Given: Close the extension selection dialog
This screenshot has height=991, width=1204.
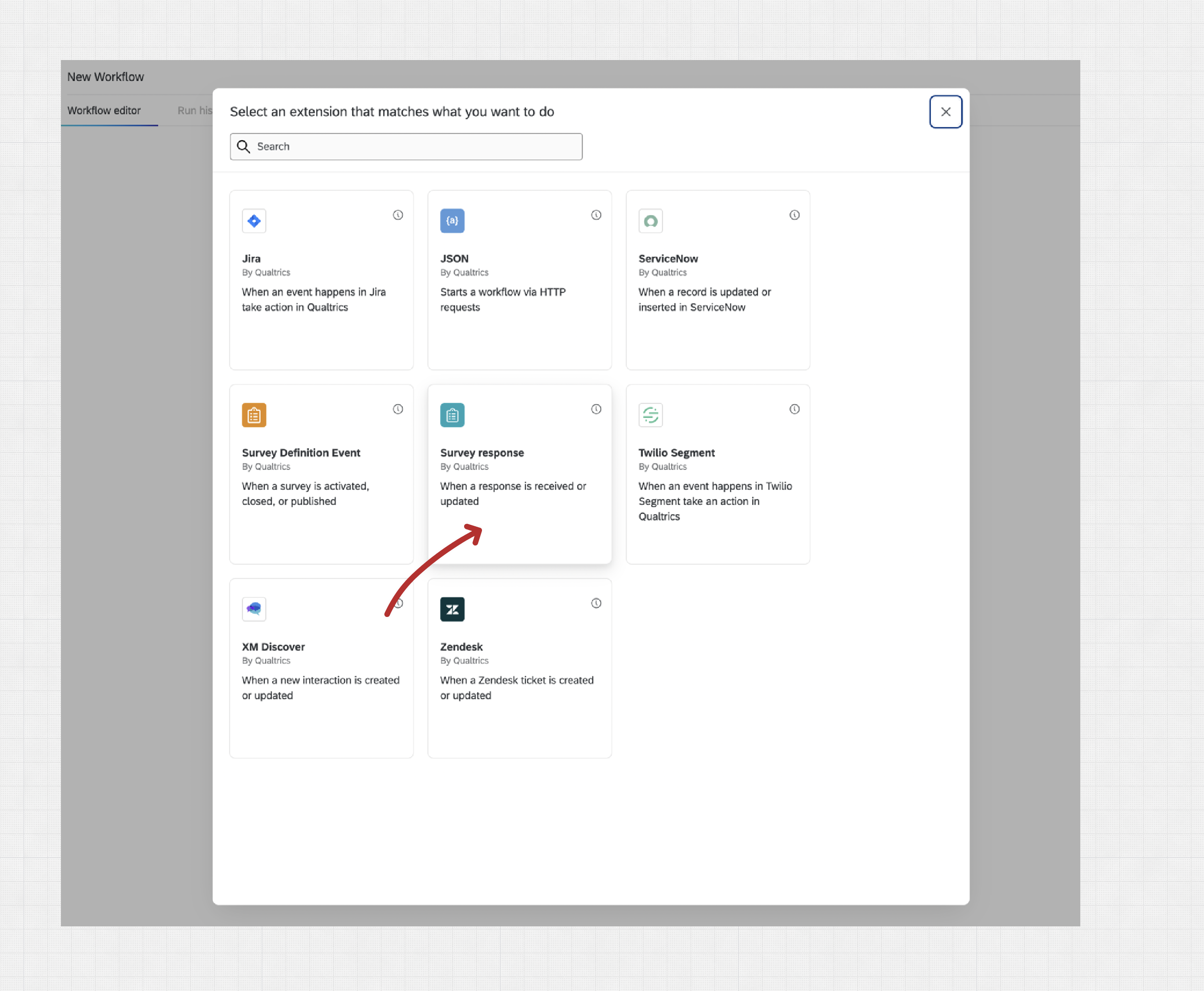Looking at the screenshot, I should (946, 112).
